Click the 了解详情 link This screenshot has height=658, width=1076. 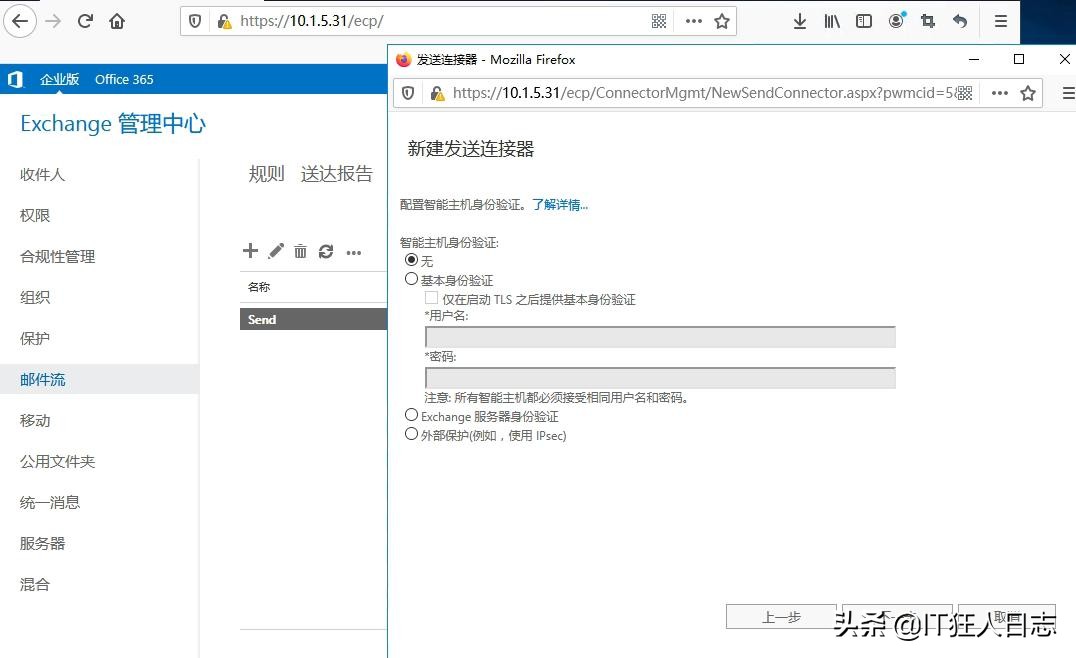(x=559, y=205)
